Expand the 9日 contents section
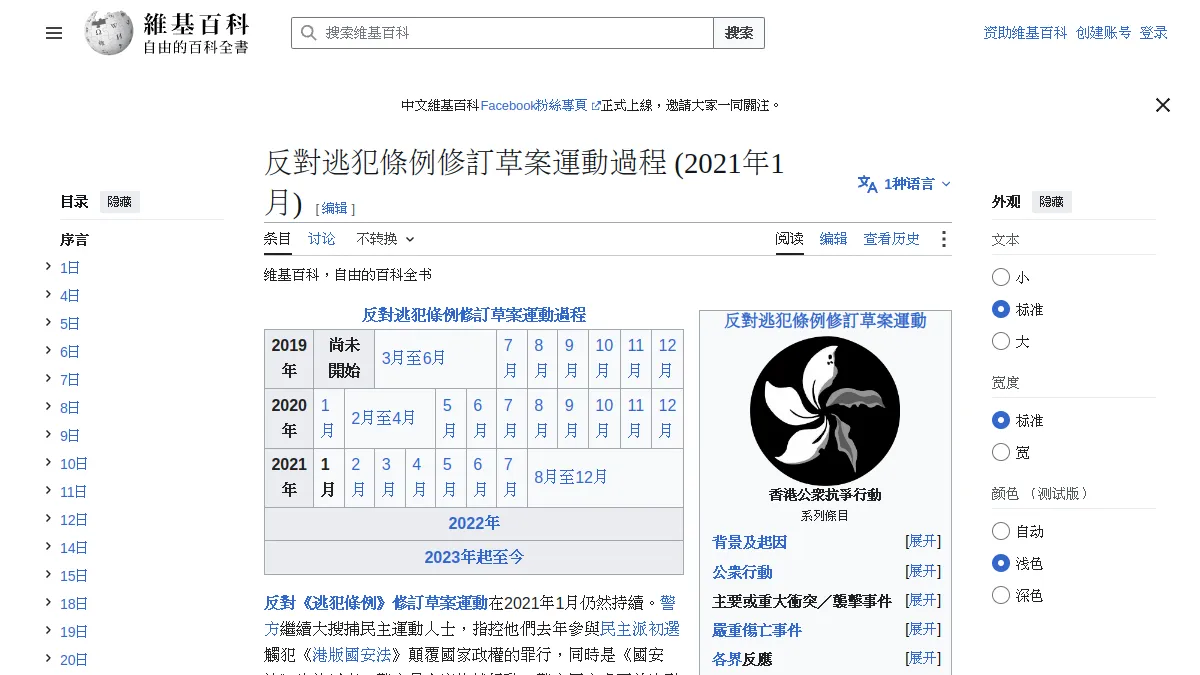Image resolution: width=1200 pixels, height=675 pixels. click(x=48, y=435)
